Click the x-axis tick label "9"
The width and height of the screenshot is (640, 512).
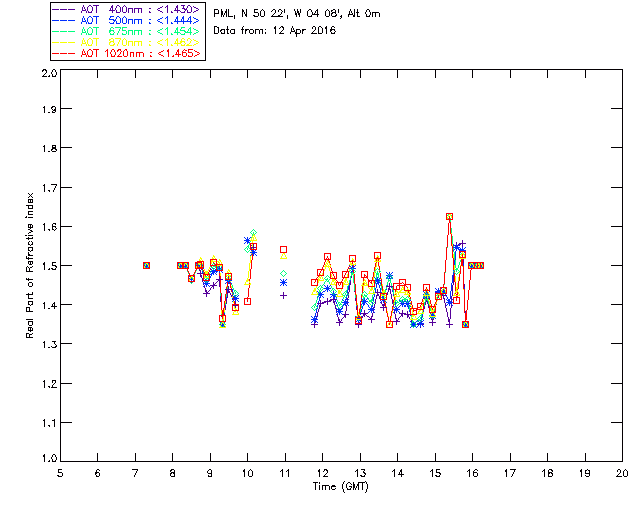[x=210, y=473]
